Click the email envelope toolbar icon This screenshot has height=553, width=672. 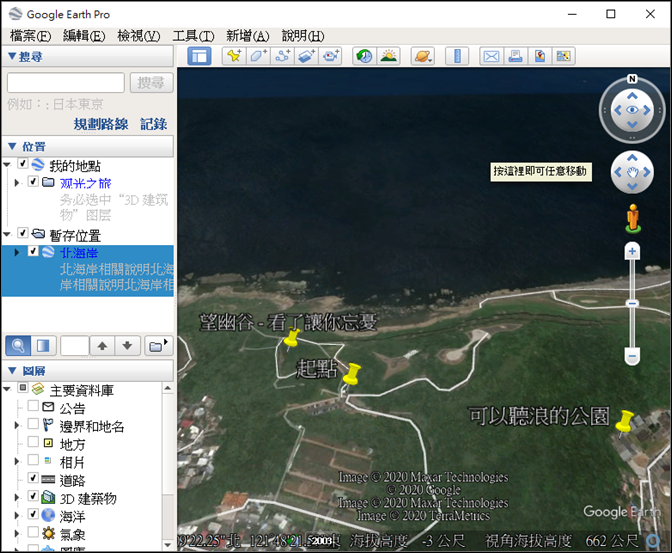tap(491, 56)
